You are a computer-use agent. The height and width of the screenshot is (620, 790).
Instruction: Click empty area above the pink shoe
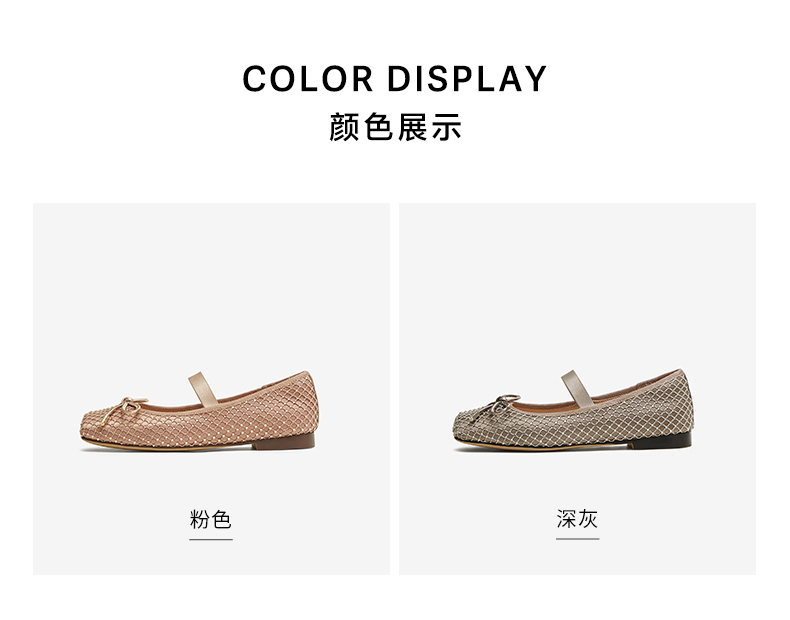point(211,282)
